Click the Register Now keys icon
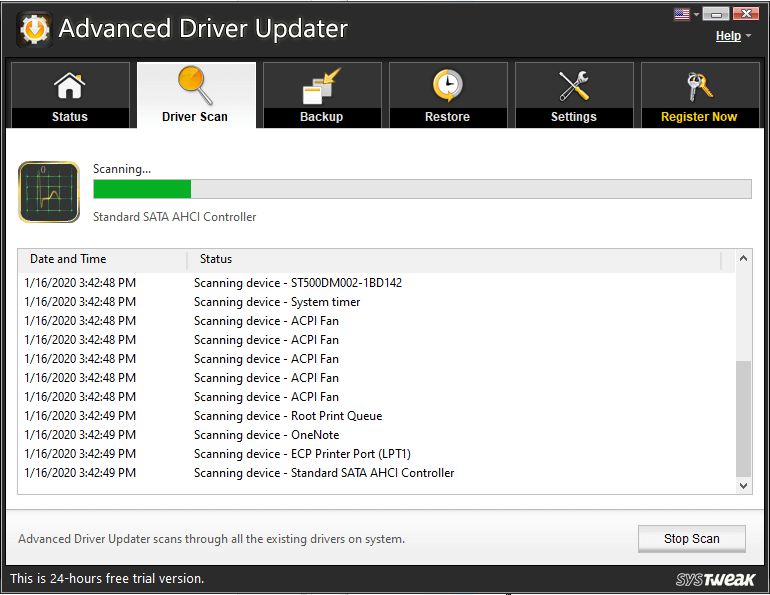Screen dimensions: 770x595 [699, 87]
